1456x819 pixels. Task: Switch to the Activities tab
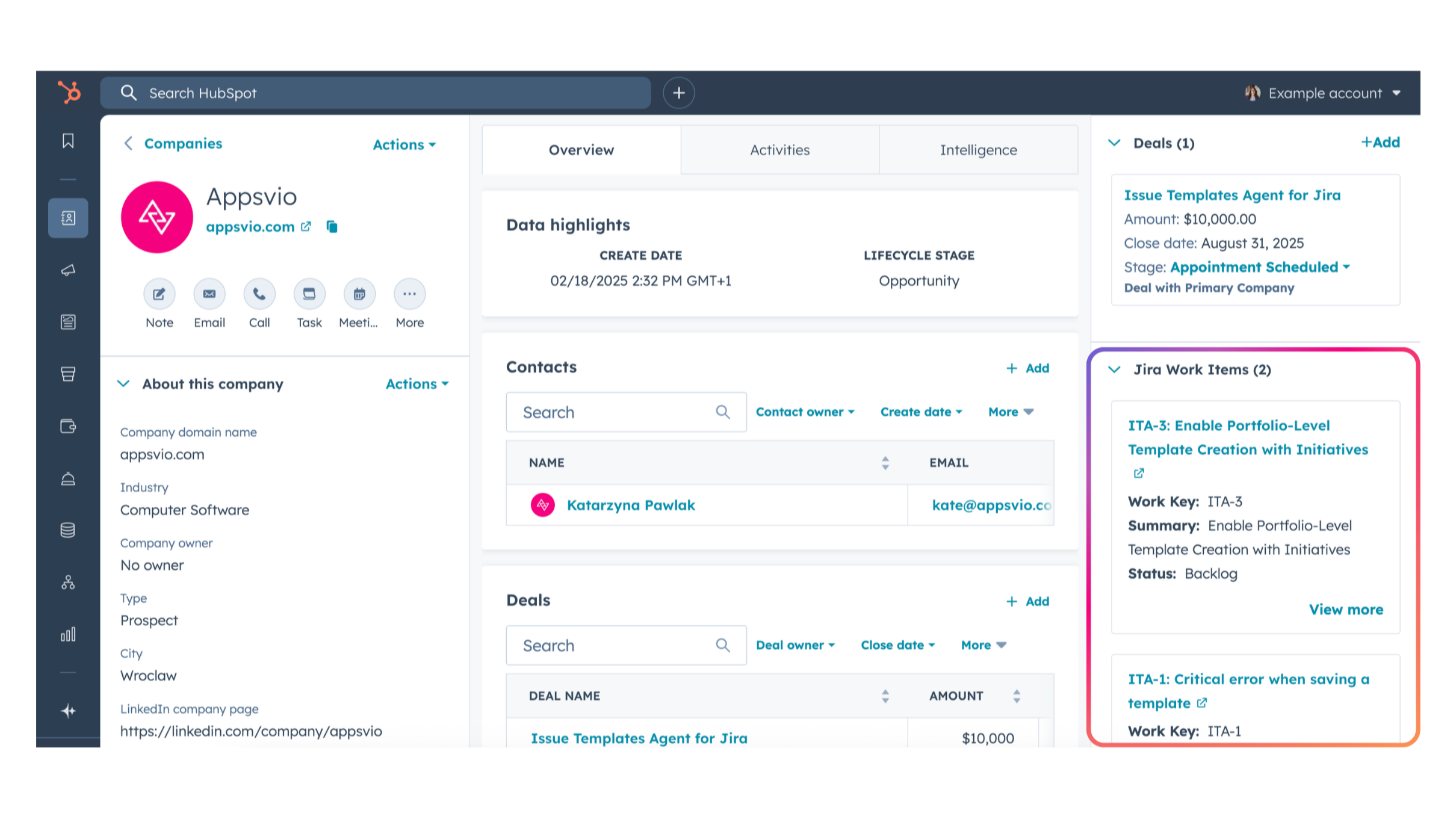tap(779, 150)
